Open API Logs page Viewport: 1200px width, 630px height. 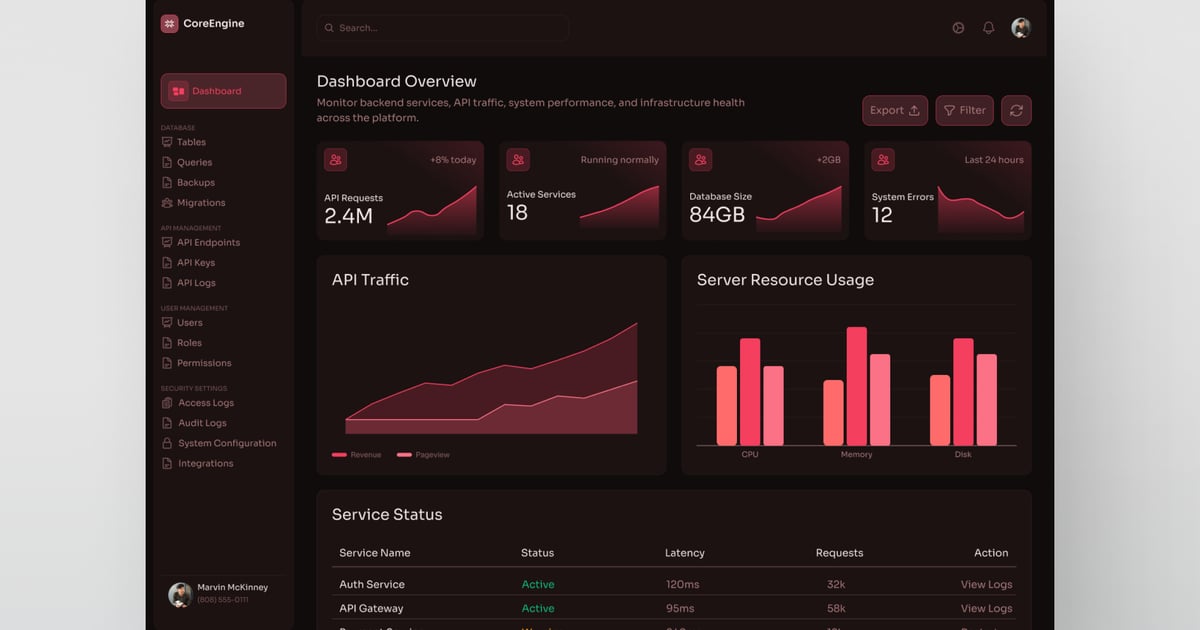[196, 283]
